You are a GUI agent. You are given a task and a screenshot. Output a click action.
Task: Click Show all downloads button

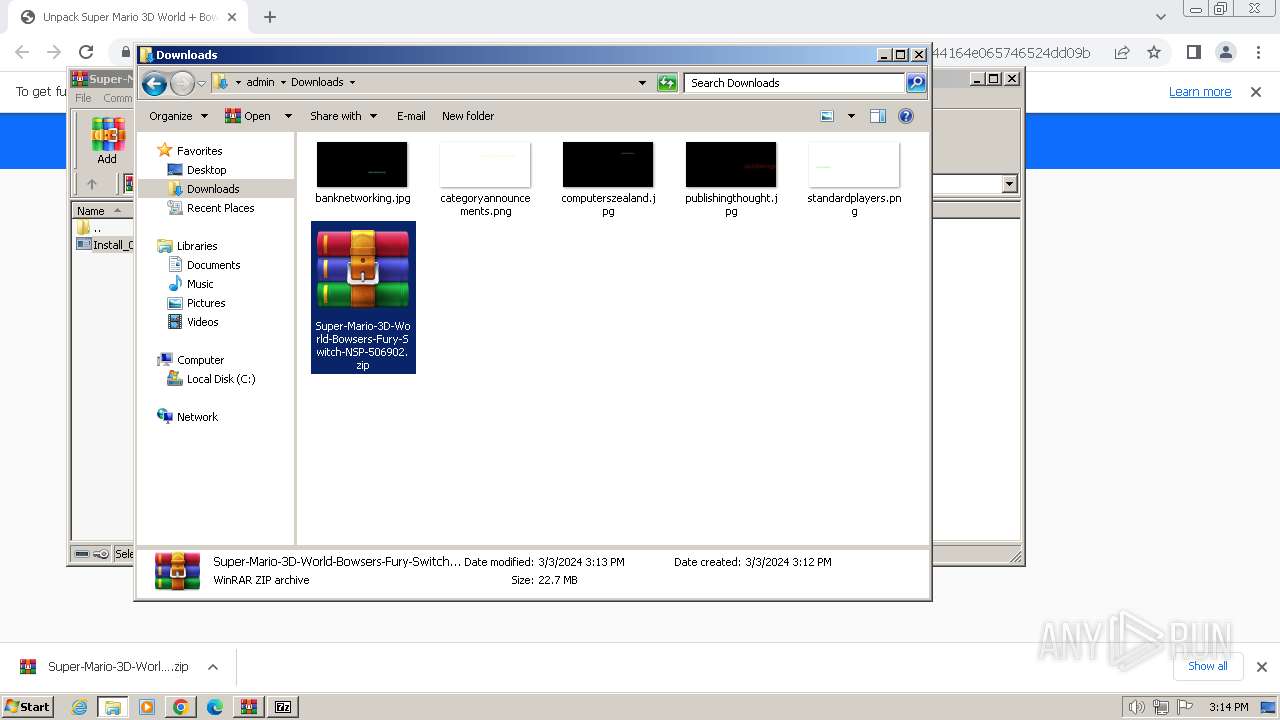[1208, 666]
